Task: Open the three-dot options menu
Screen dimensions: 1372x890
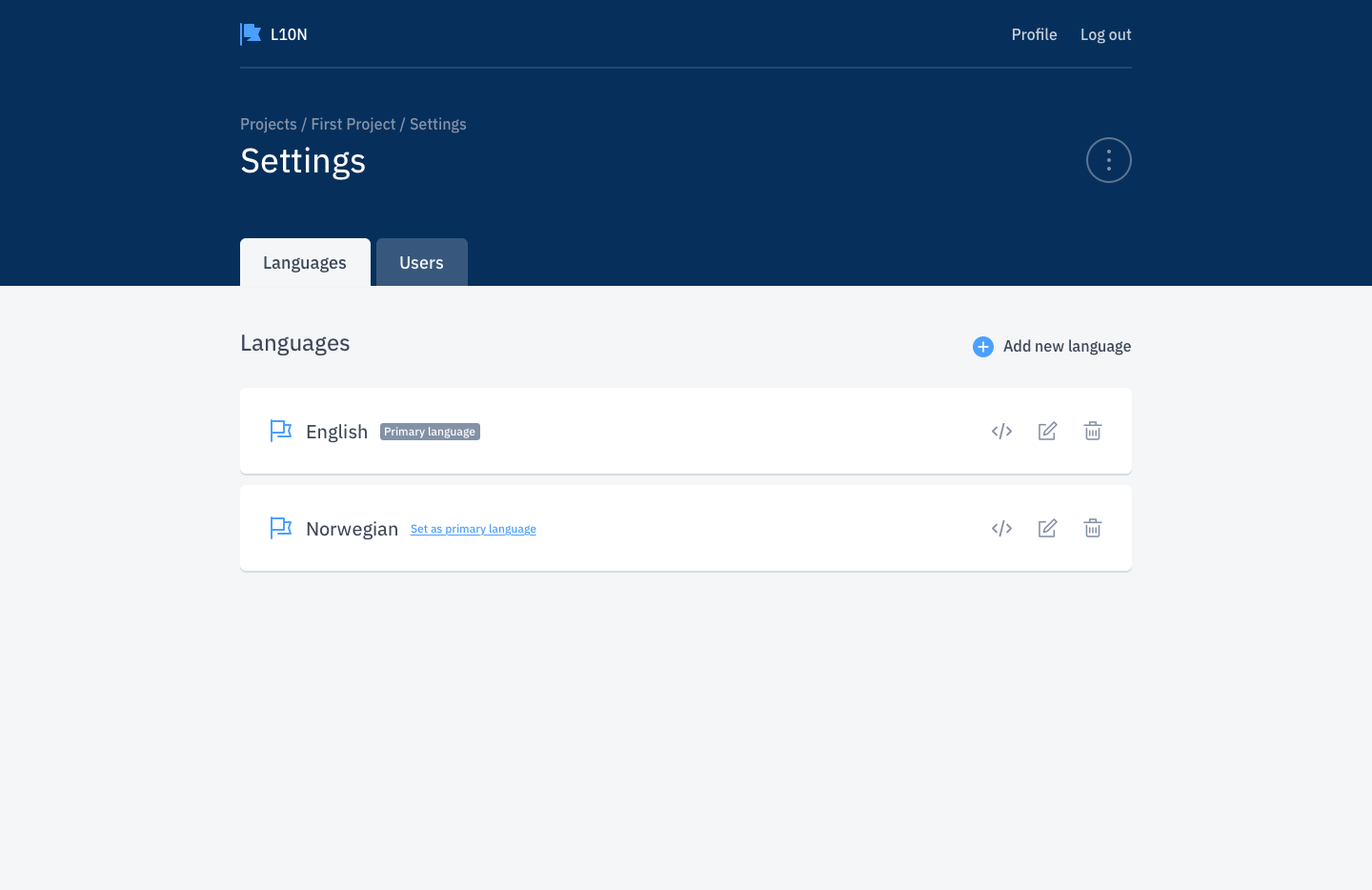Action: click(1108, 159)
